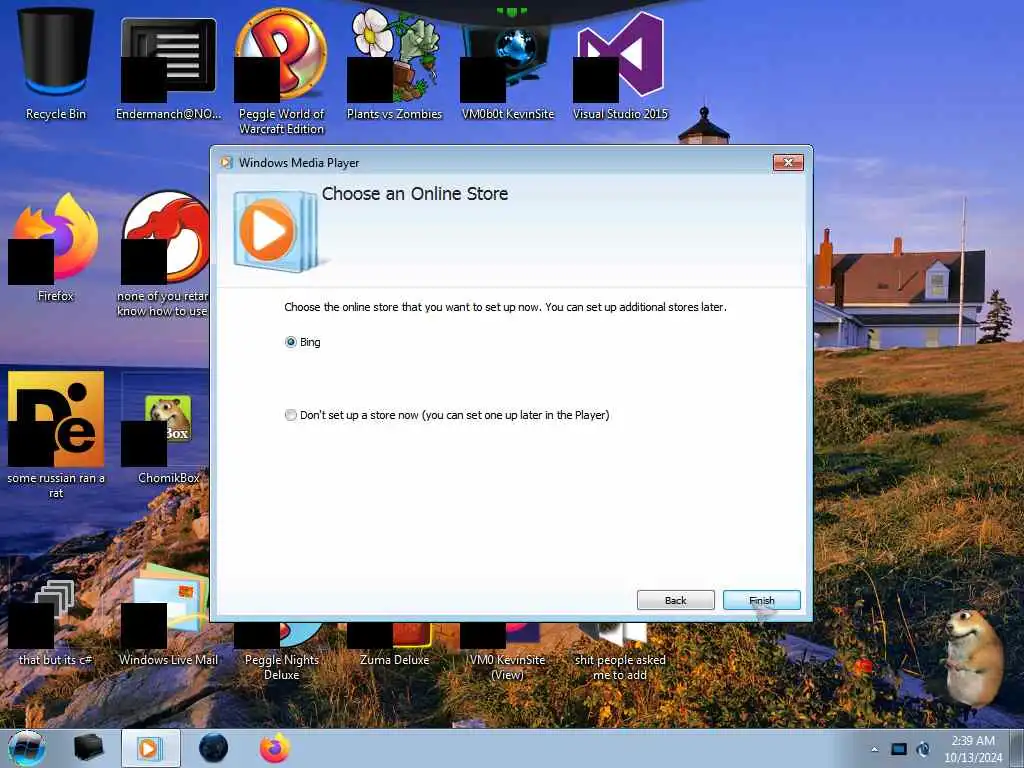Go Back in the setup wizard

pyautogui.click(x=675, y=600)
